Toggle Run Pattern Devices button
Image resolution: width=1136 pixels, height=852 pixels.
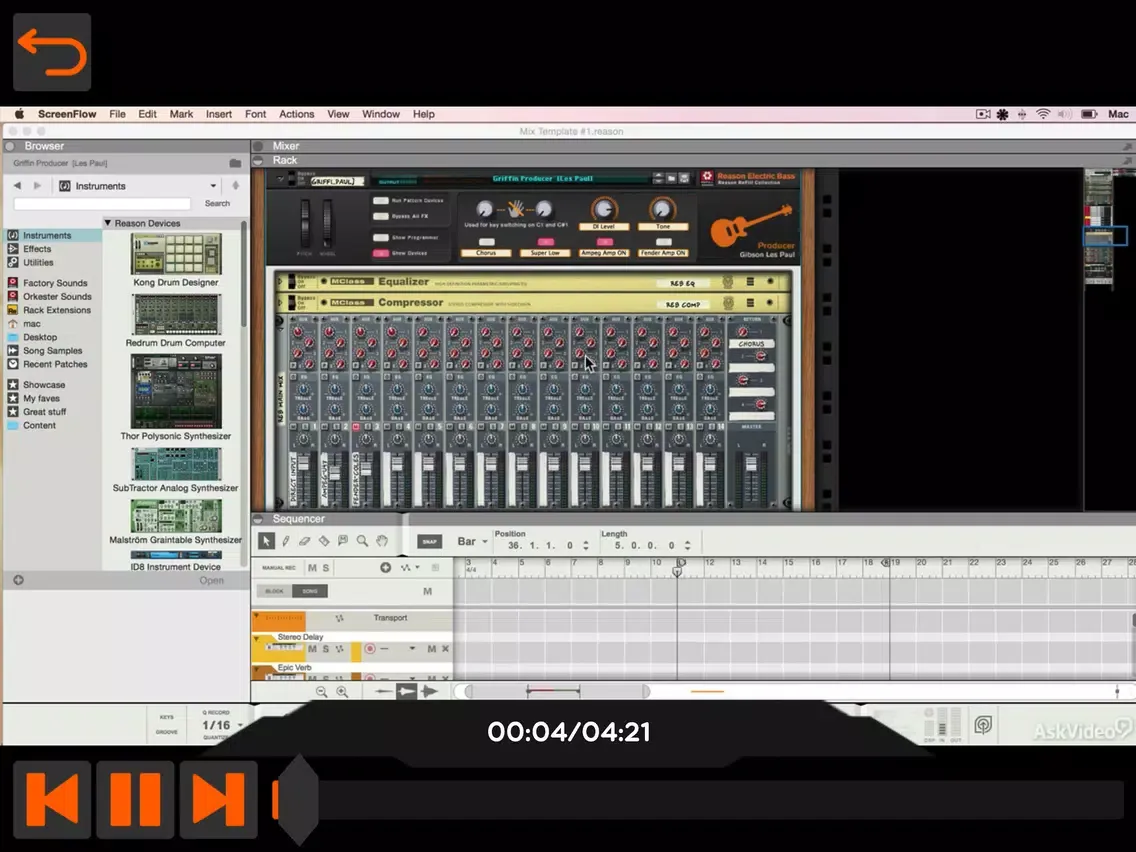pyautogui.click(x=380, y=201)
